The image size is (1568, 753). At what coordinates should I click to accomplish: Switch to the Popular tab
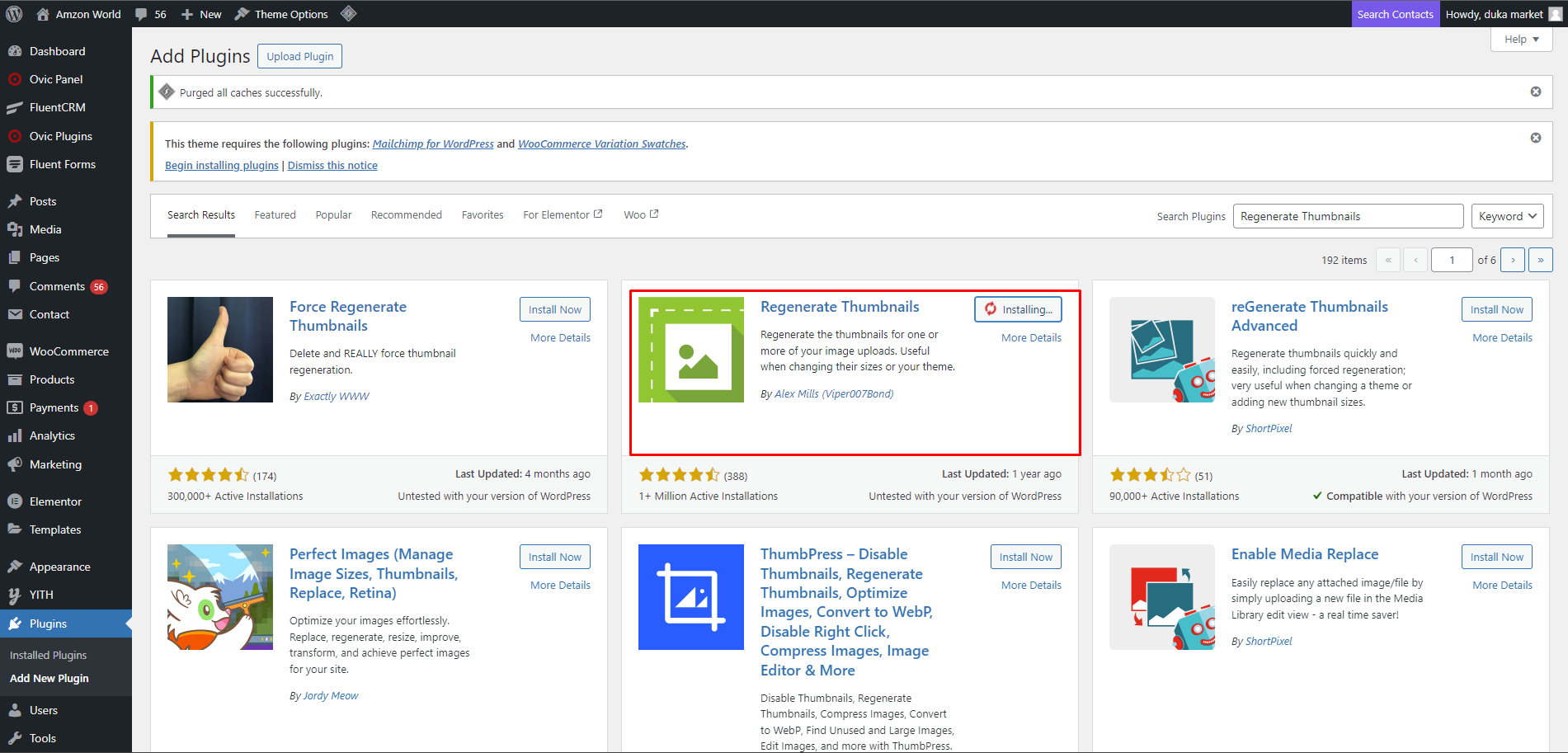pos(333,214)
